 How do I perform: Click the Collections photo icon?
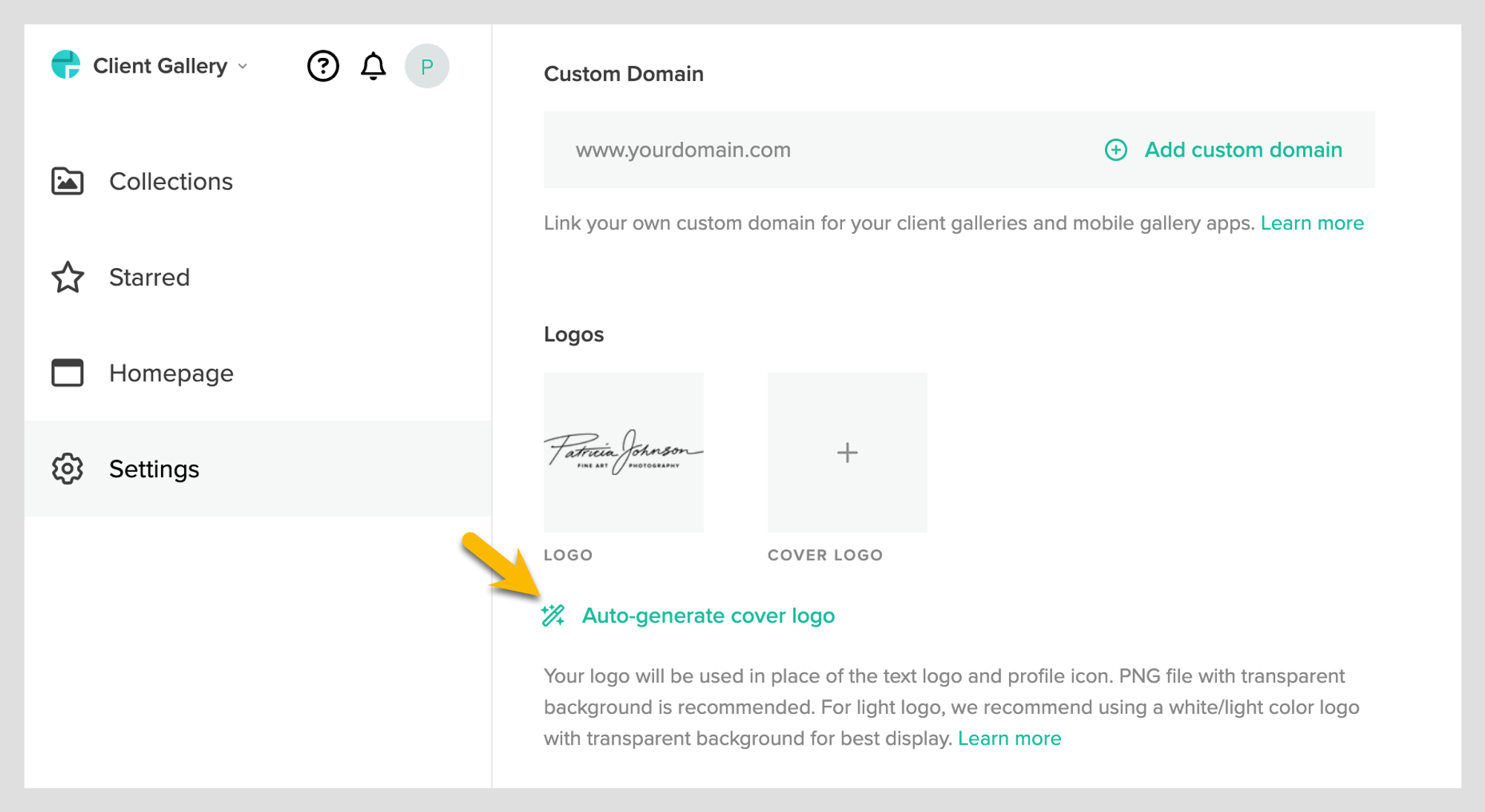click(68, 181)
